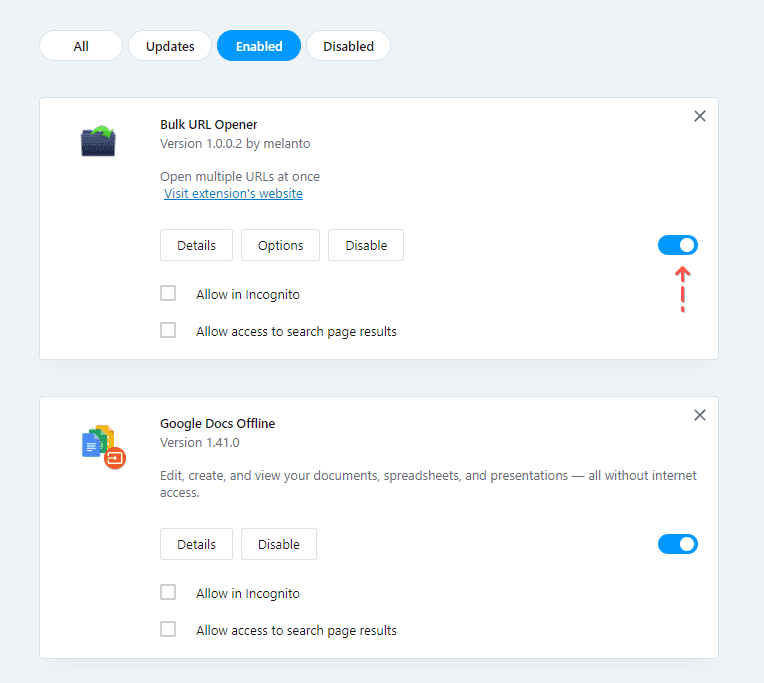
Task: Open Details for Google Docs Offline
Action: tap(196, 544)
